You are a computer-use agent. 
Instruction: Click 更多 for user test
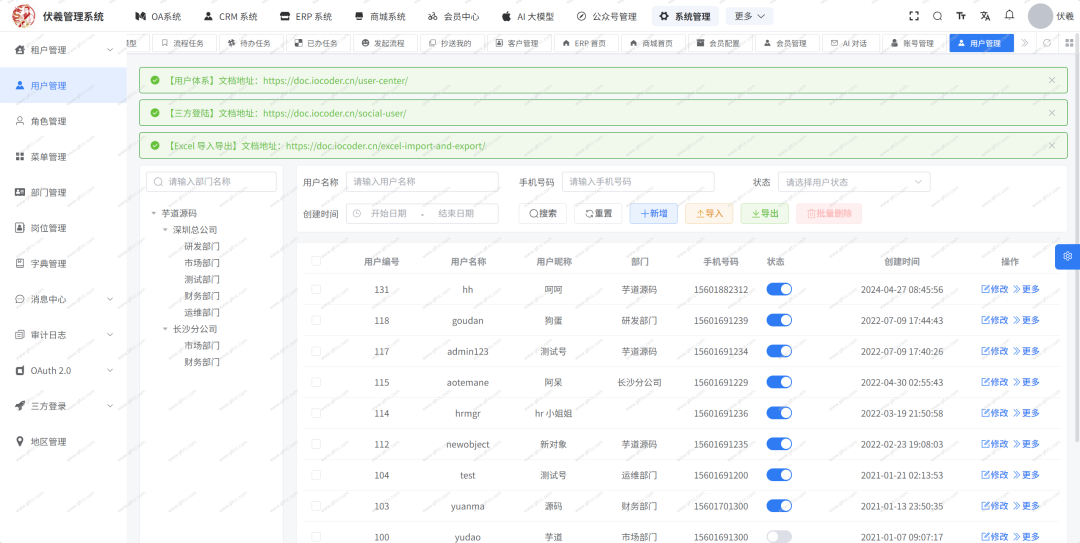(1026, 475)
